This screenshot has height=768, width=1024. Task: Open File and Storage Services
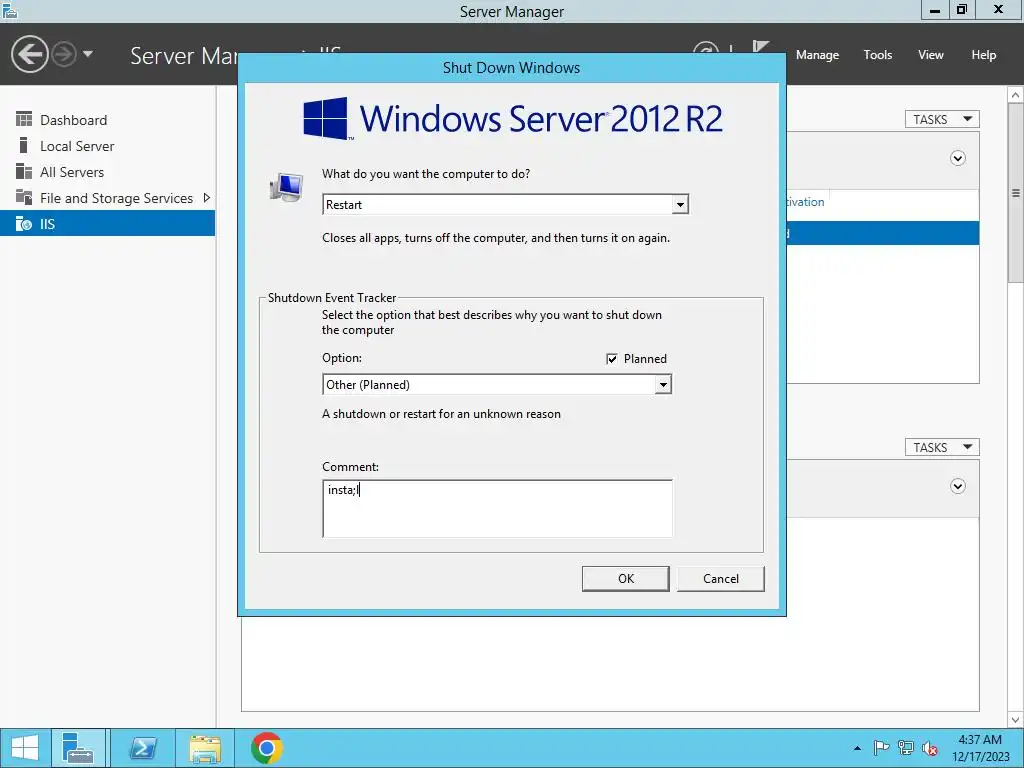click(x=116, y=199)
